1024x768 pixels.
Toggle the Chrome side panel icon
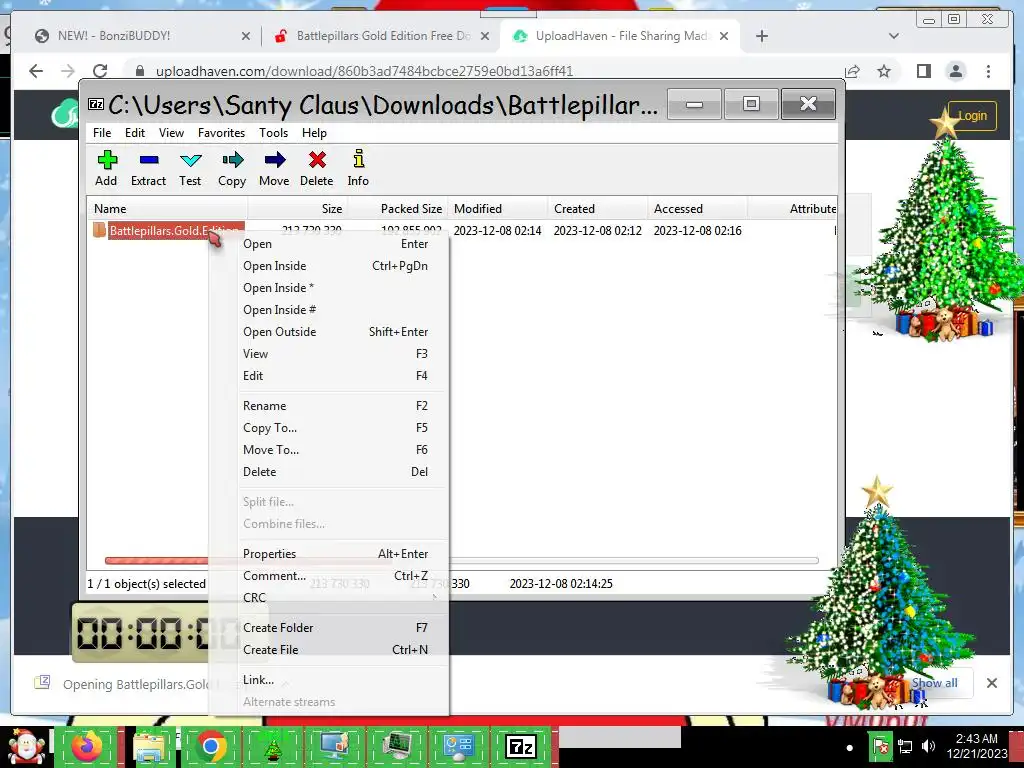coord(923,71)
